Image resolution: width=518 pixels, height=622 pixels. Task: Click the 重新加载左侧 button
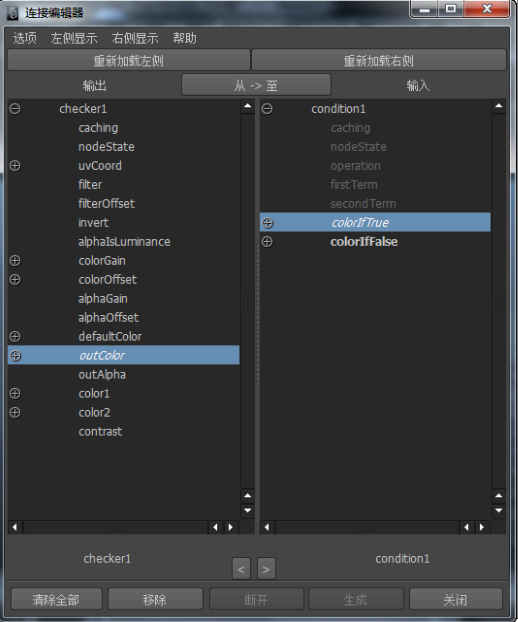[129, 61]
